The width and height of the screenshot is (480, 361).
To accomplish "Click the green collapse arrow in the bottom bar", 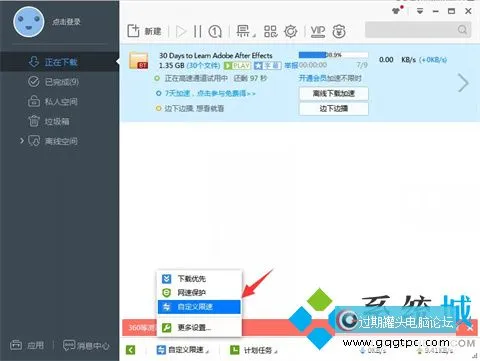I will pos(131,350).
